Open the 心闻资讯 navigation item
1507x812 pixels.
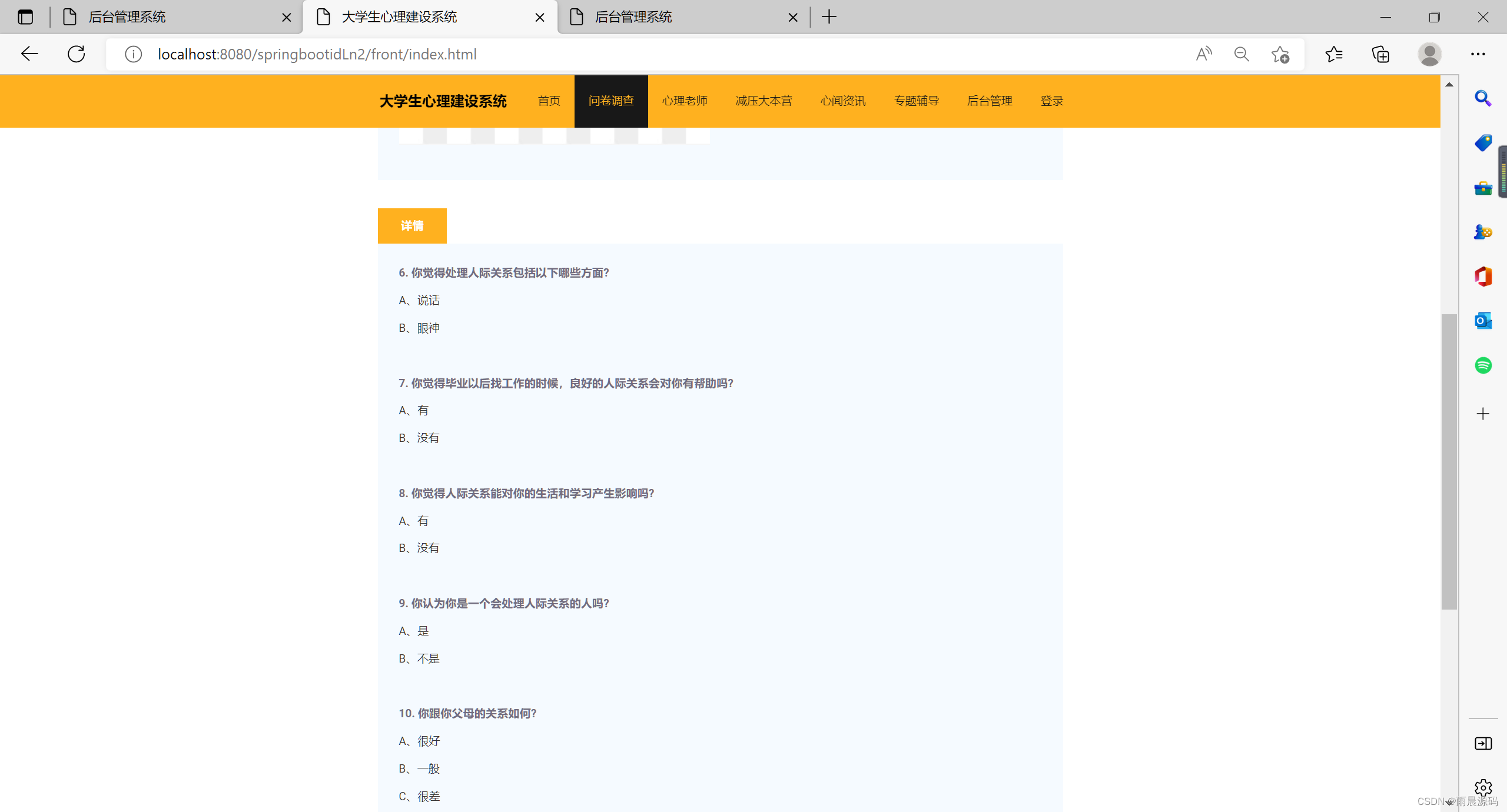point(843,101)
